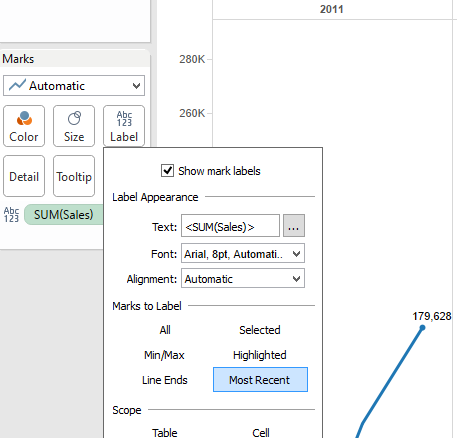This screenshot has height=438, width=457.
Task: Click the 280K axis label
Action: pos(192,59)
